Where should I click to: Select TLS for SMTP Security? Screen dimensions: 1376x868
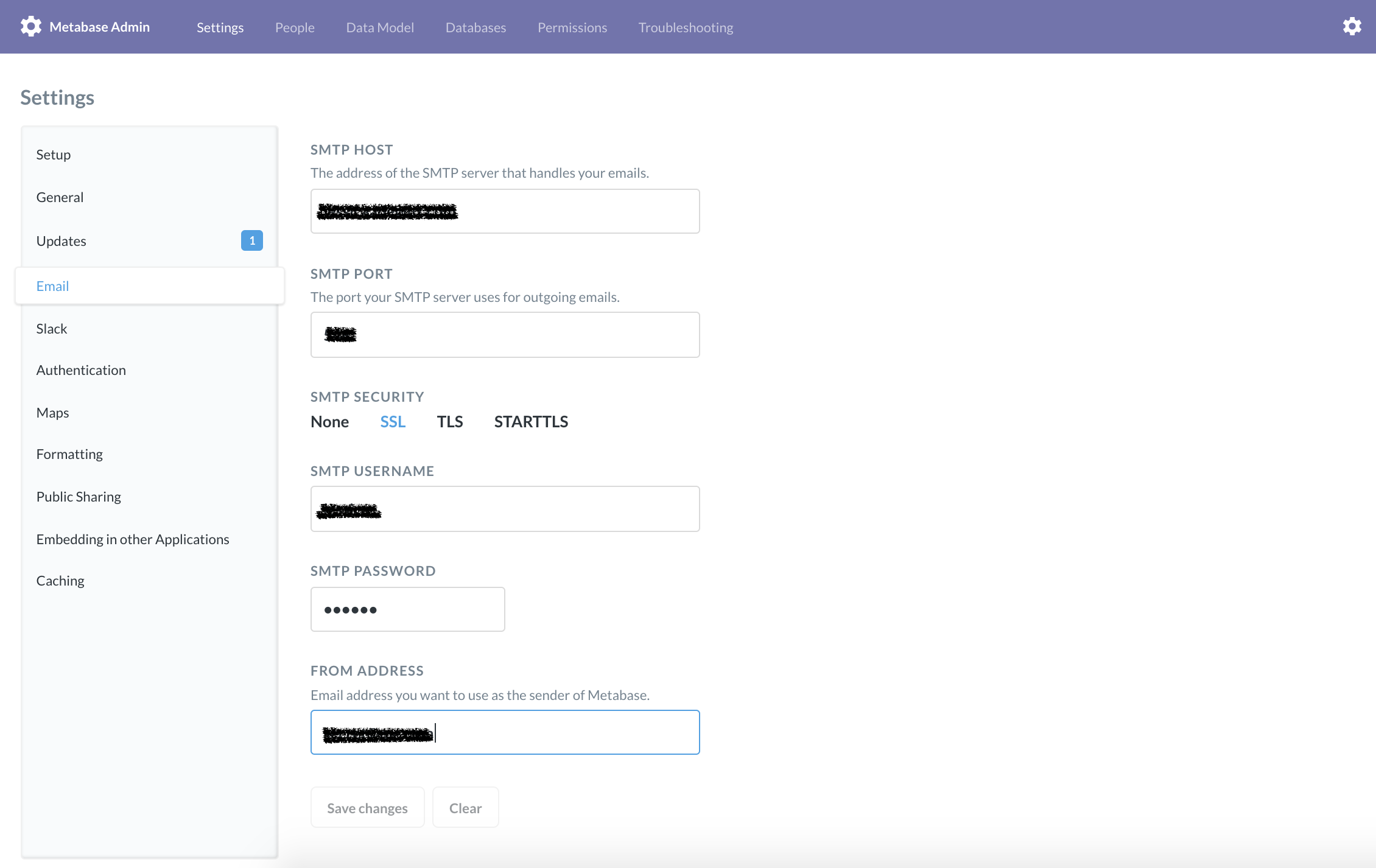pos(449,421)
